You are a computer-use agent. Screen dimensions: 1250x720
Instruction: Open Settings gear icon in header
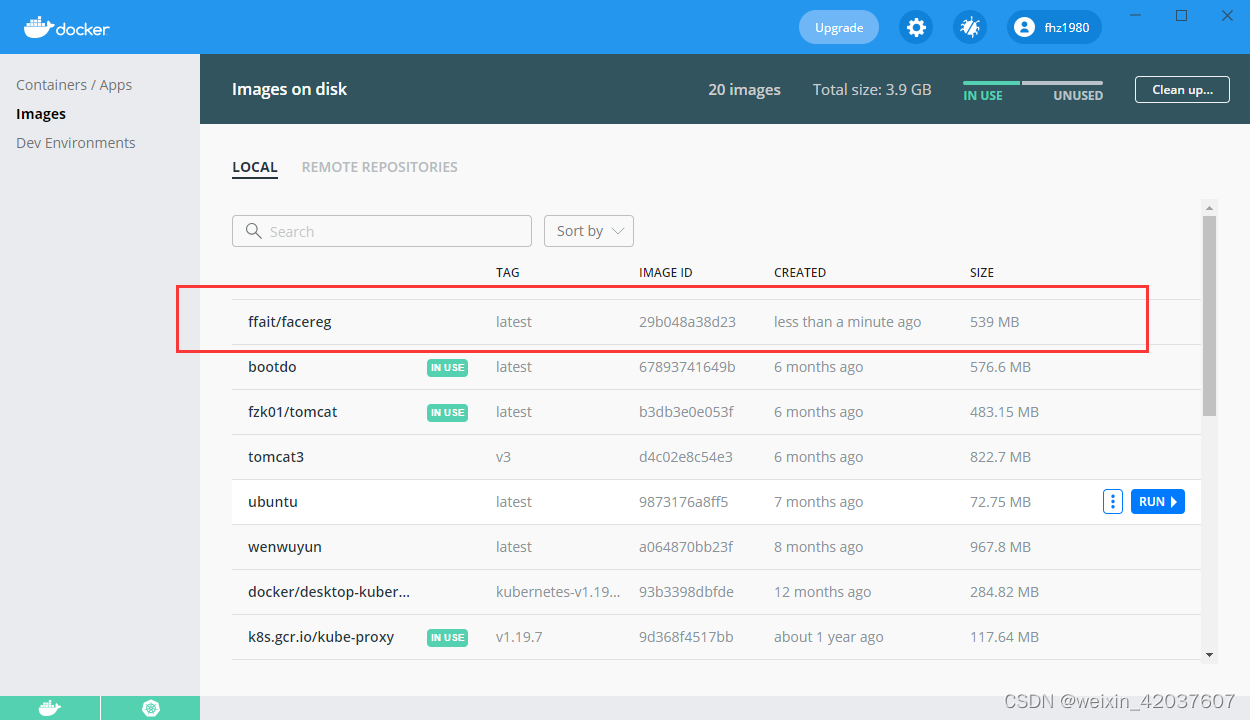(x=916, y=27)
